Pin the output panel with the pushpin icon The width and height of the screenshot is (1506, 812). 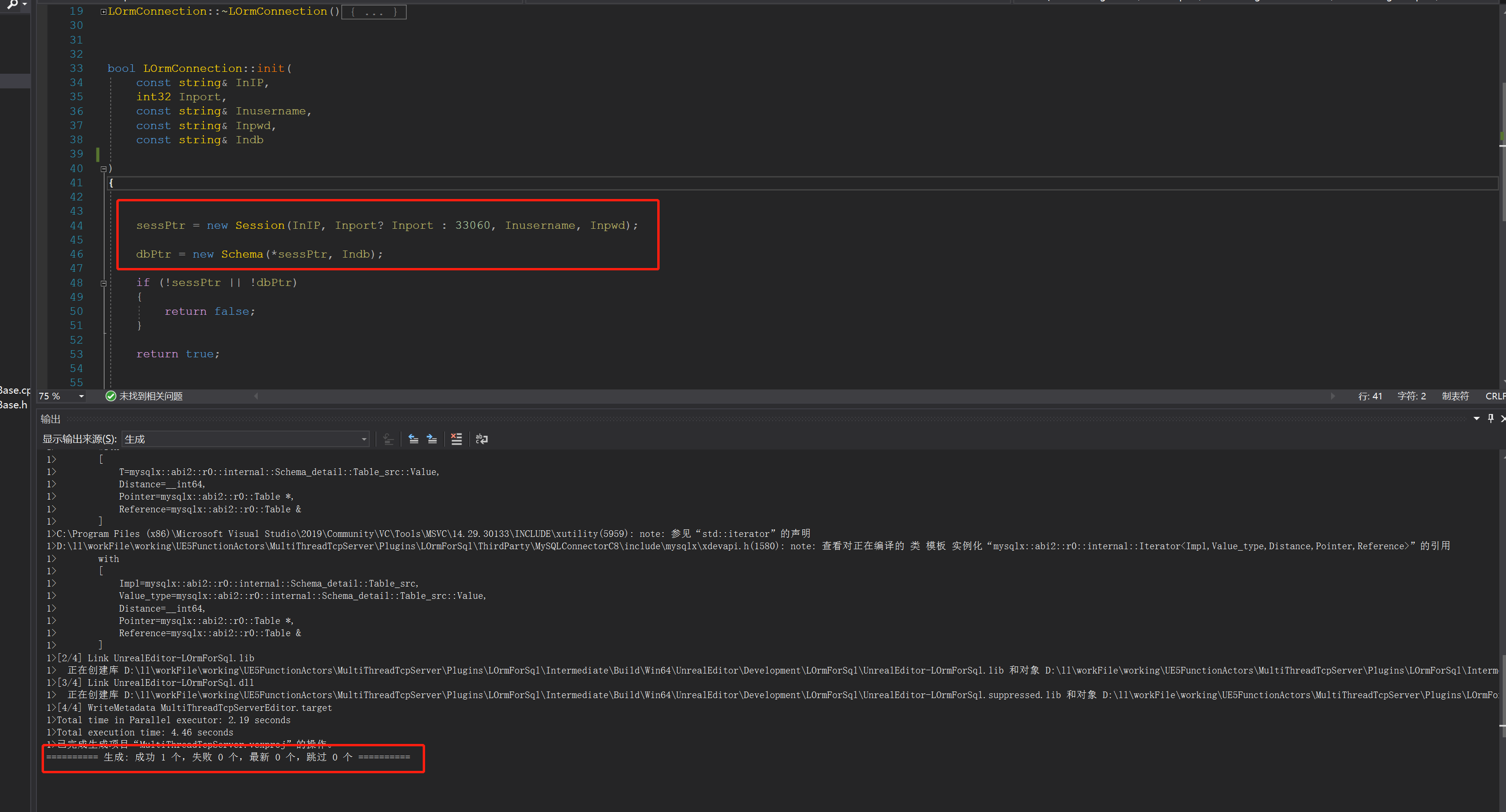(x=1490, y=418)
